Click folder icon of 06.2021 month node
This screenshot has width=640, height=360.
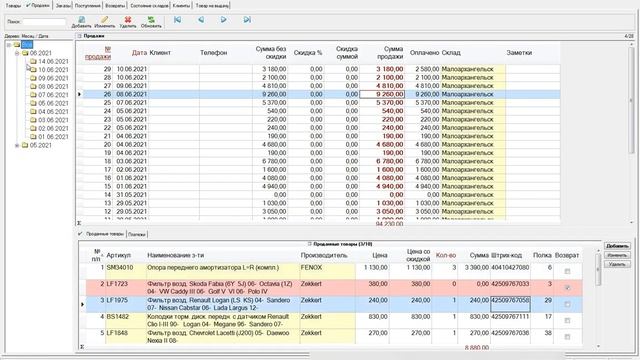click(25, 53)
